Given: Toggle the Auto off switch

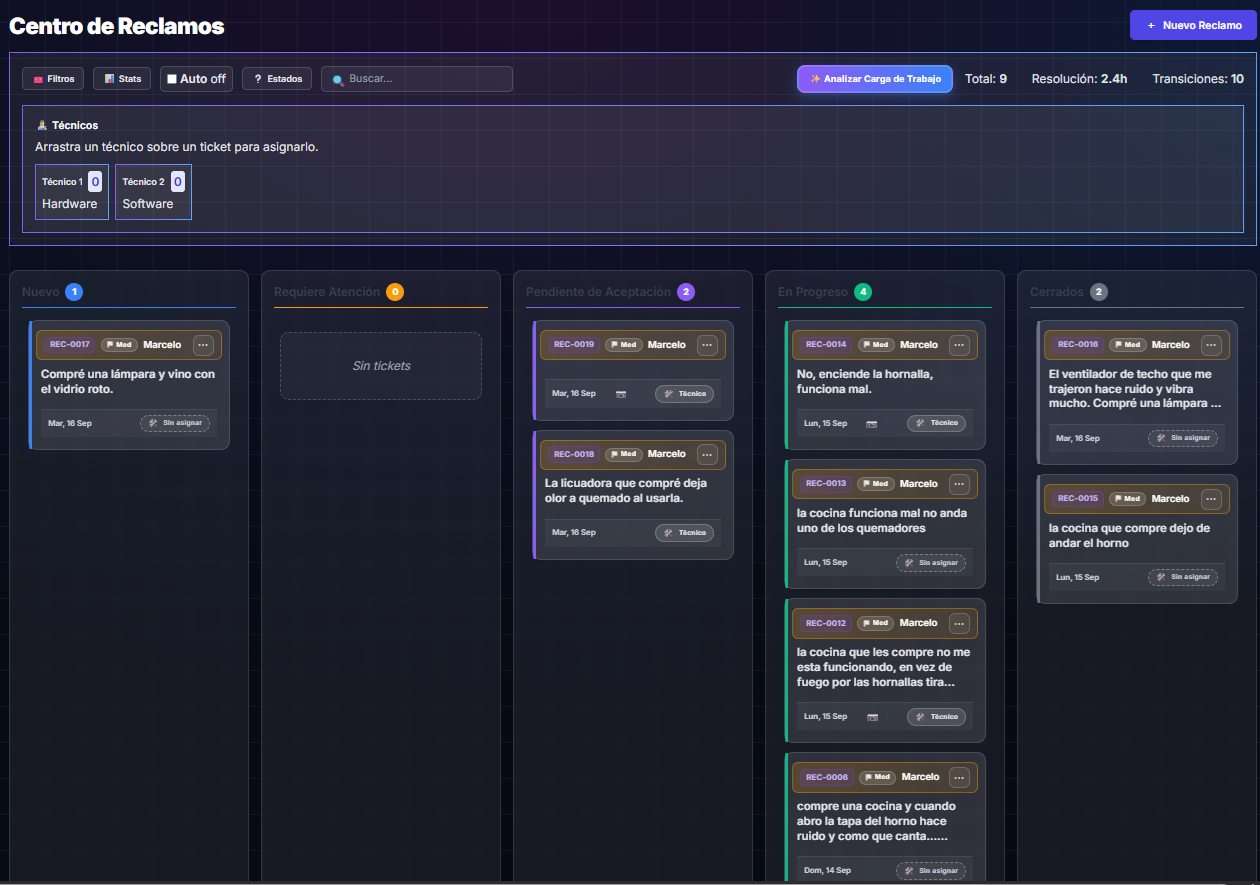Looking at the screenshot, I should [196, 78].
